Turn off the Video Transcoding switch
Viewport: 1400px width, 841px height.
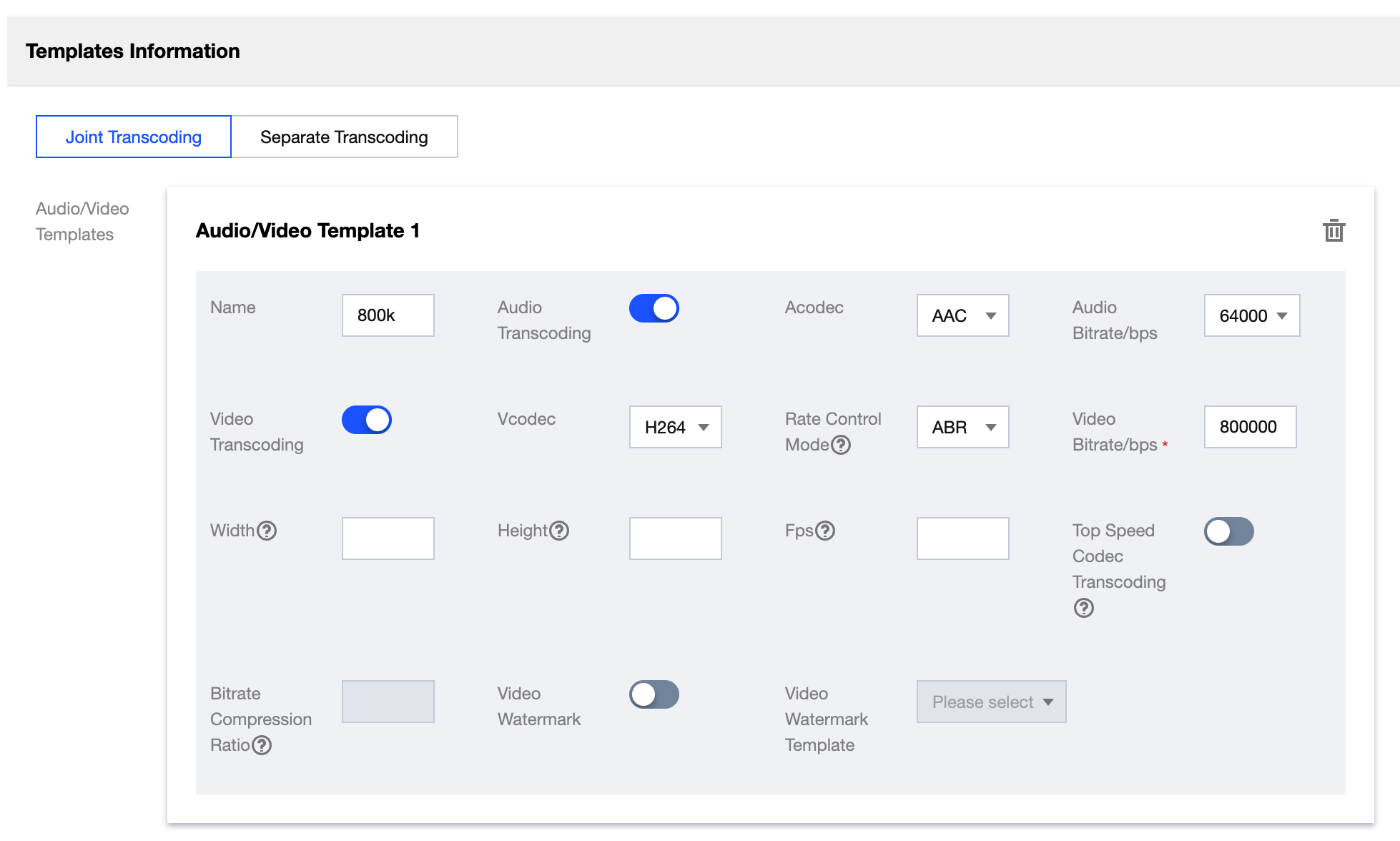pyautogui.click(x=366, y=420)
